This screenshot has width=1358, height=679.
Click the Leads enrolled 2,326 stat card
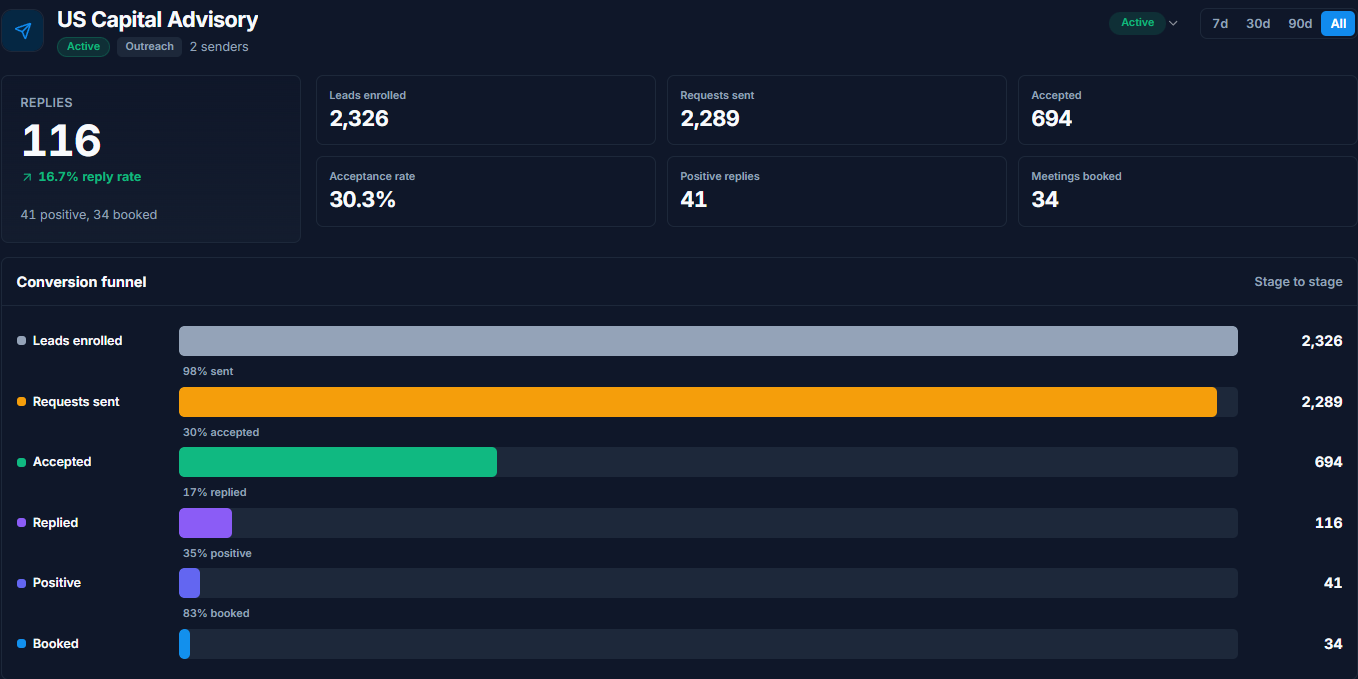(486, 110)
